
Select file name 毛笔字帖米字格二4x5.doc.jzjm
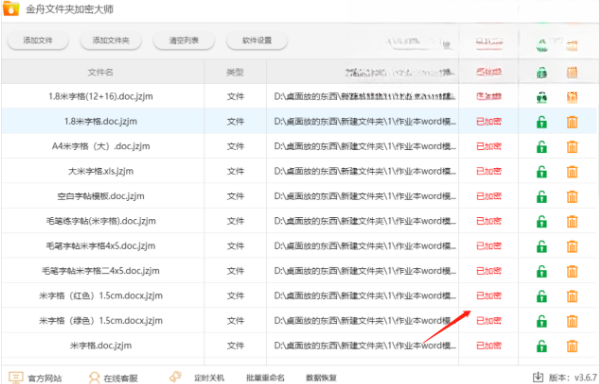click(101, 271)
